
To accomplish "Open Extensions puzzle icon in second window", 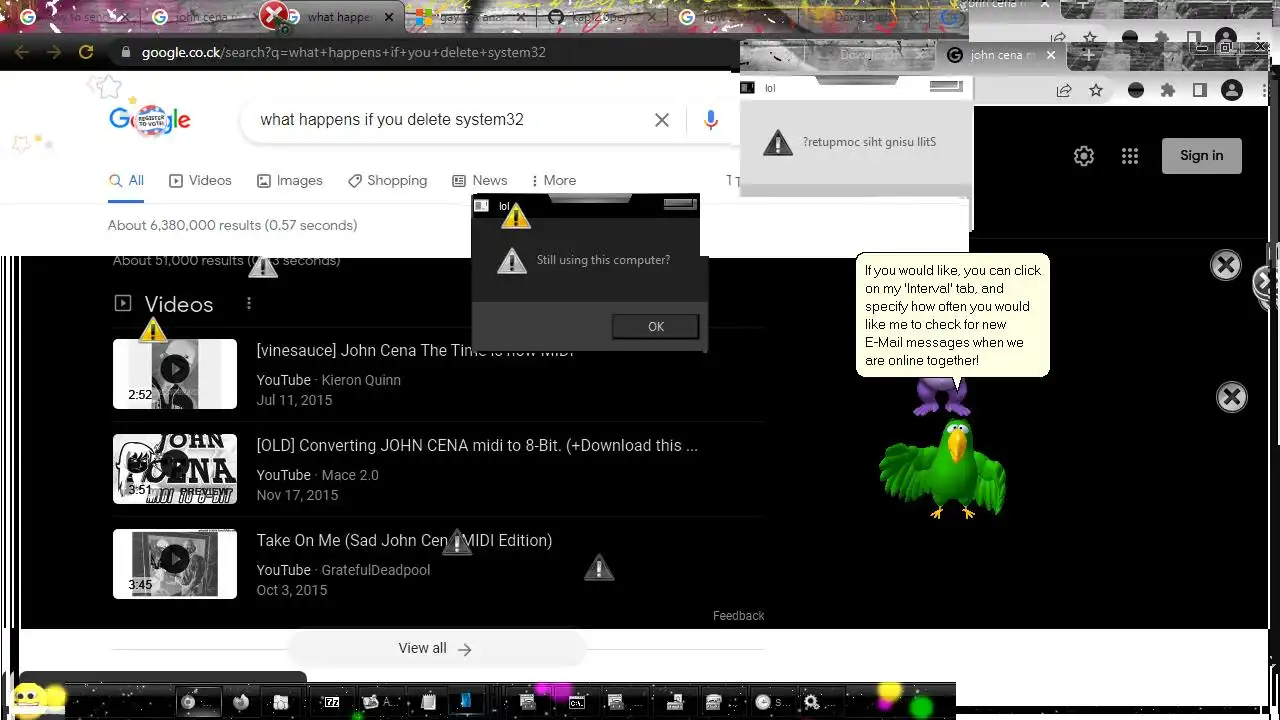I will pyautogui.click(x=1167, y=90).
